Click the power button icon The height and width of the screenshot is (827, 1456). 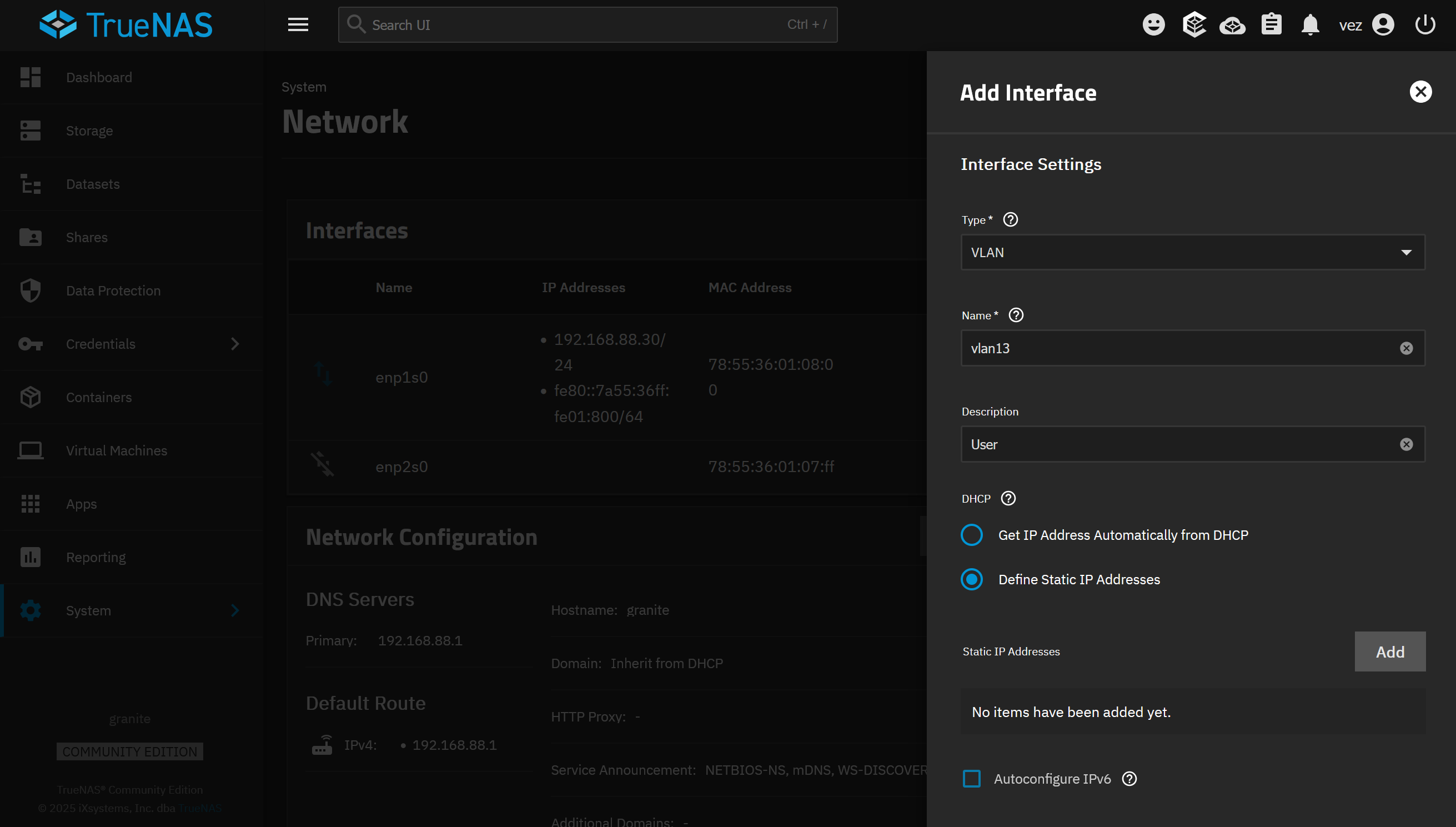[x=1425, y=25]
